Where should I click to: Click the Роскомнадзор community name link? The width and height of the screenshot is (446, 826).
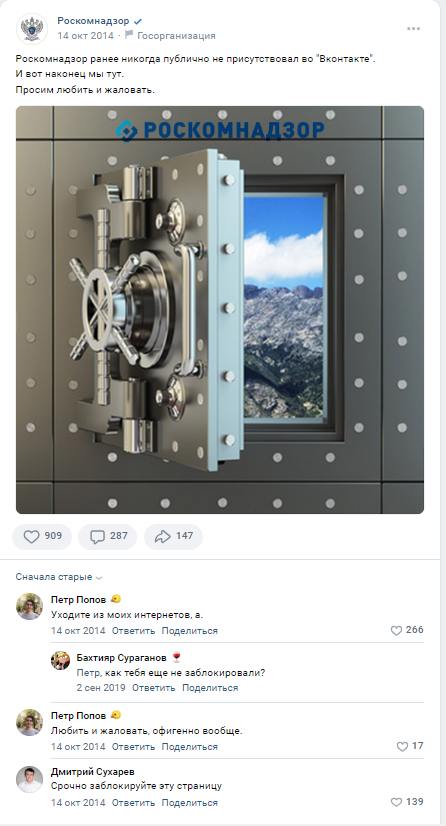click(x=93, y=21)
